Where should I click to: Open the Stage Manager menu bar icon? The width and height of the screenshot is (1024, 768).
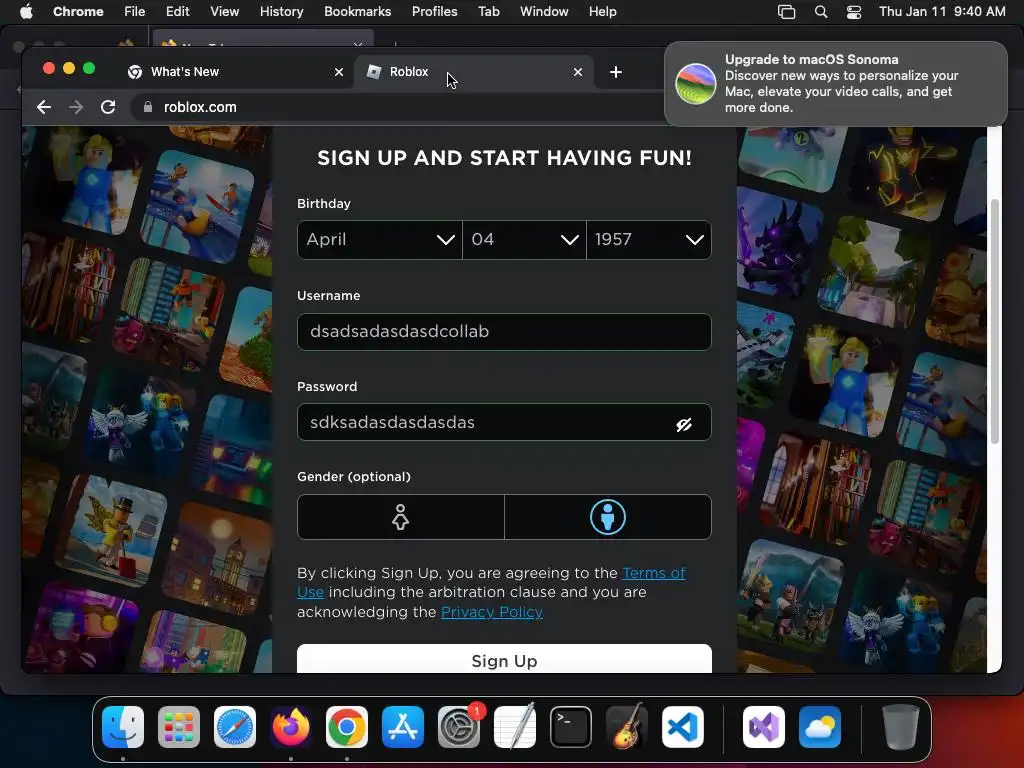786,12
